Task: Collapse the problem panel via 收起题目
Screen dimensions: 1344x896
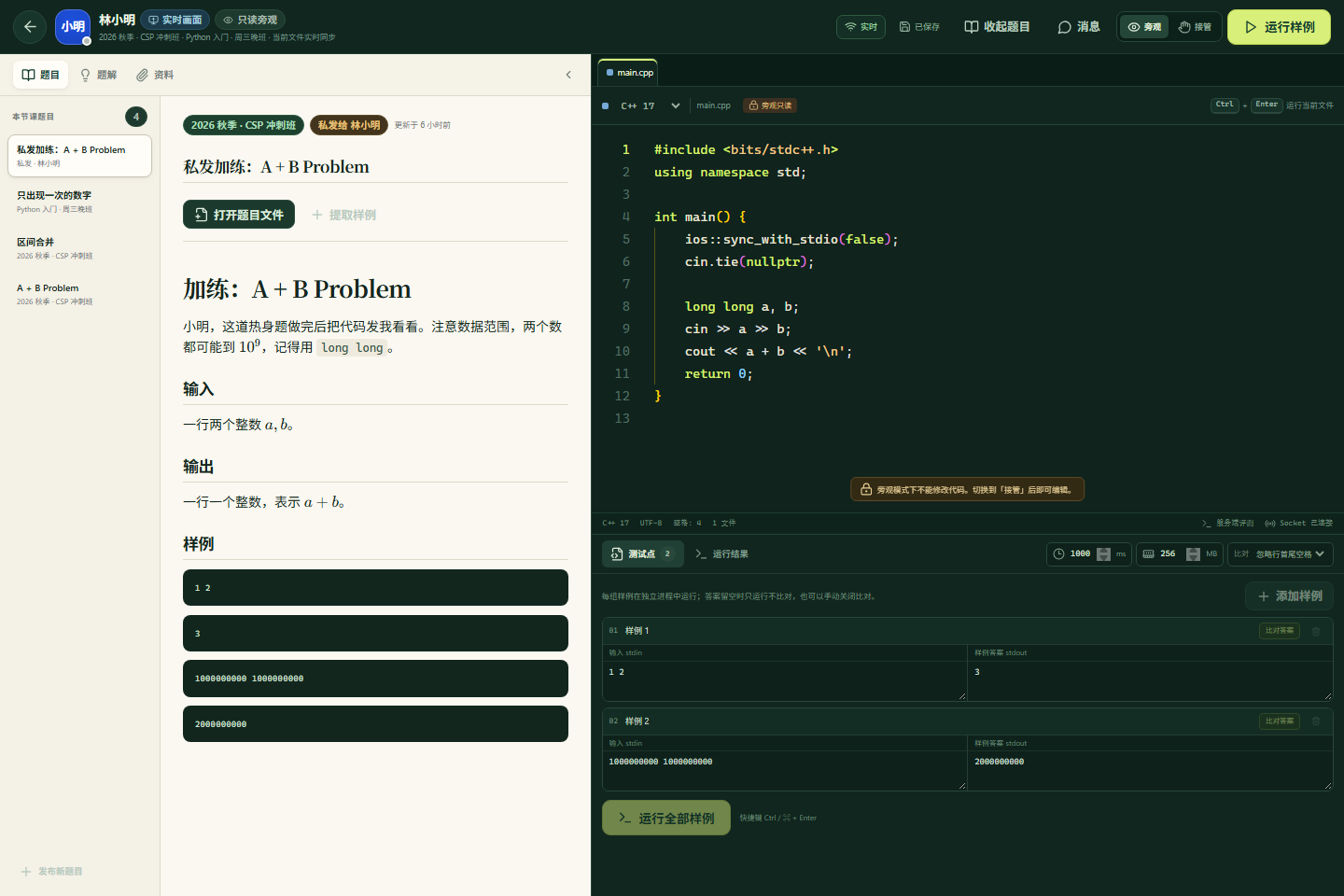Action: tap(997, 27)
